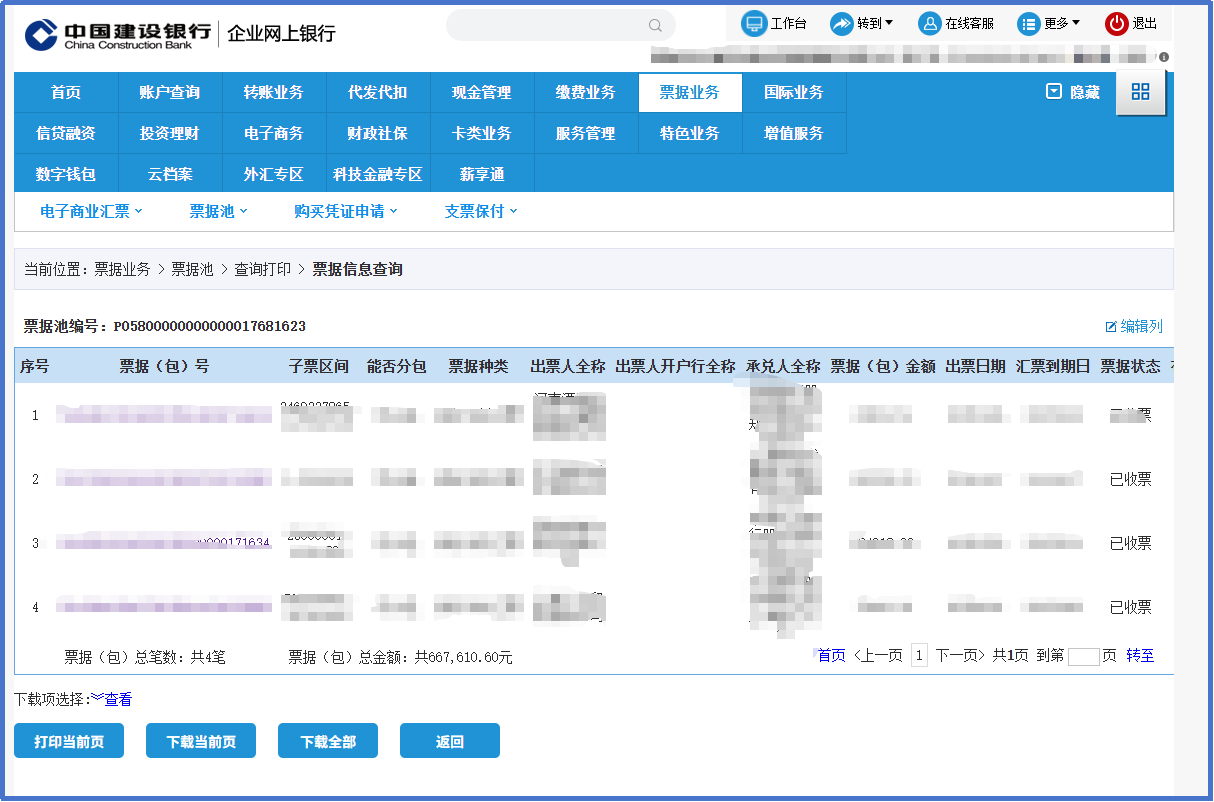Click the 在线客服 customer service icon
Viewport: 1214px width, 802px height.
click(930, 24)
